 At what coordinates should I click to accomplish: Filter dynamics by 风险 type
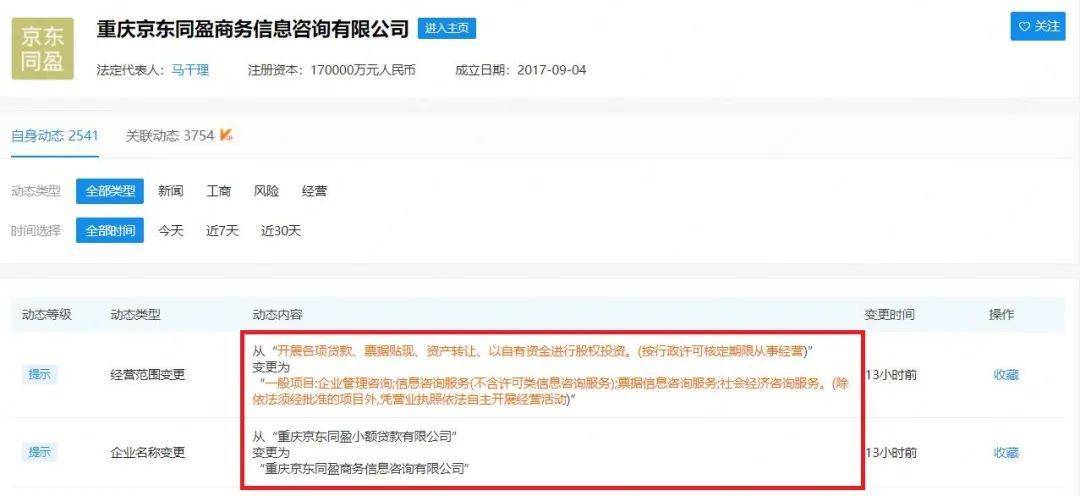266,192
